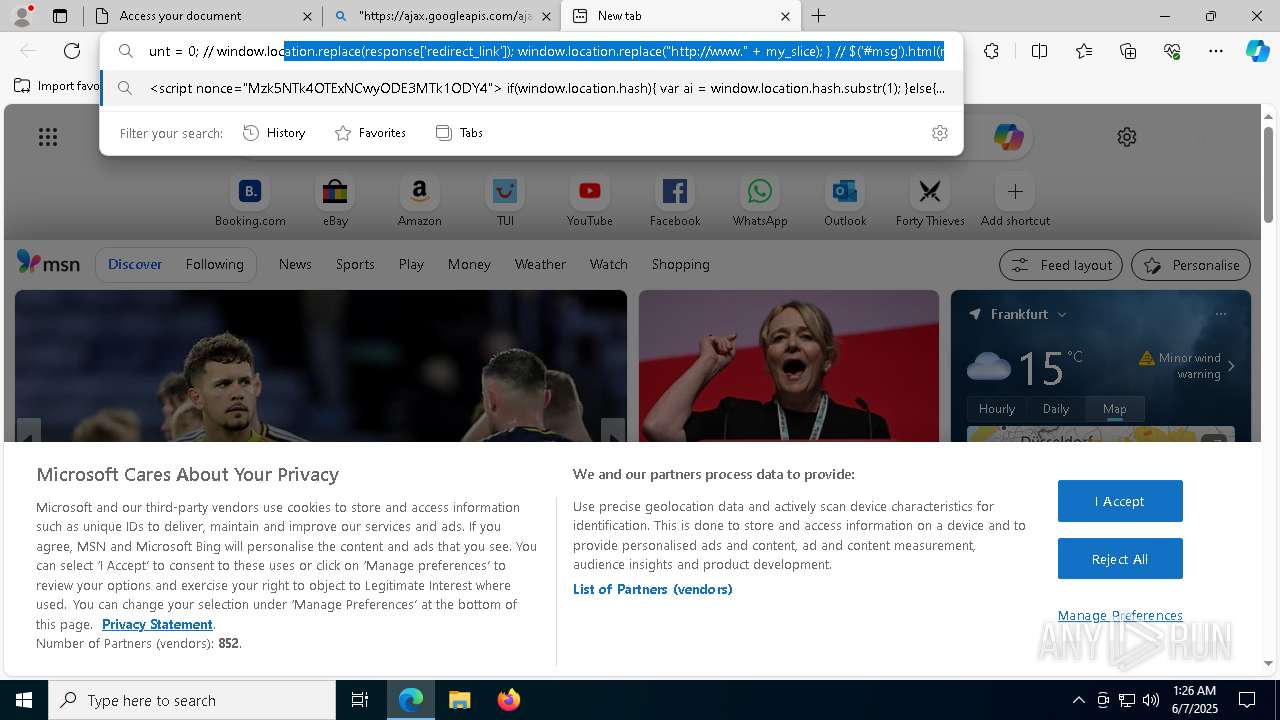Open the Sports section in MSN
The image size is (1280, 720).
point(355,264)
